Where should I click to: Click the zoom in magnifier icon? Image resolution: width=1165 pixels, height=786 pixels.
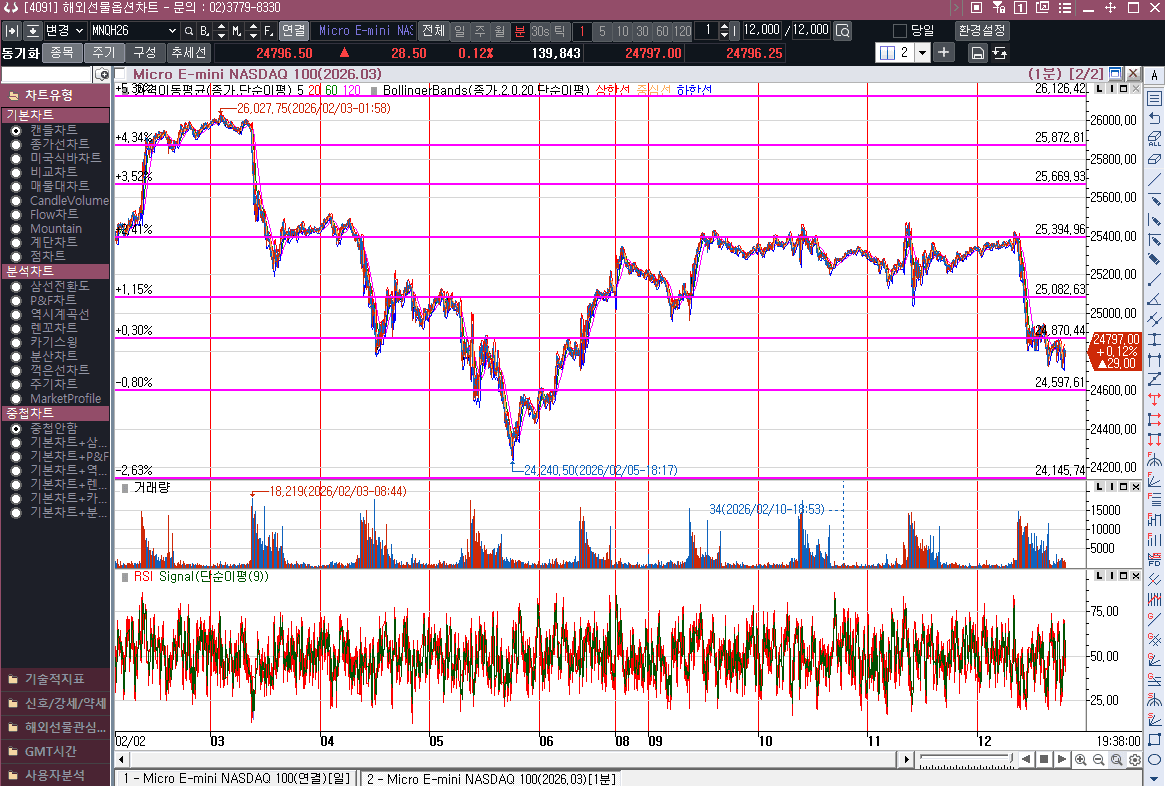[x=1081, y=760]
